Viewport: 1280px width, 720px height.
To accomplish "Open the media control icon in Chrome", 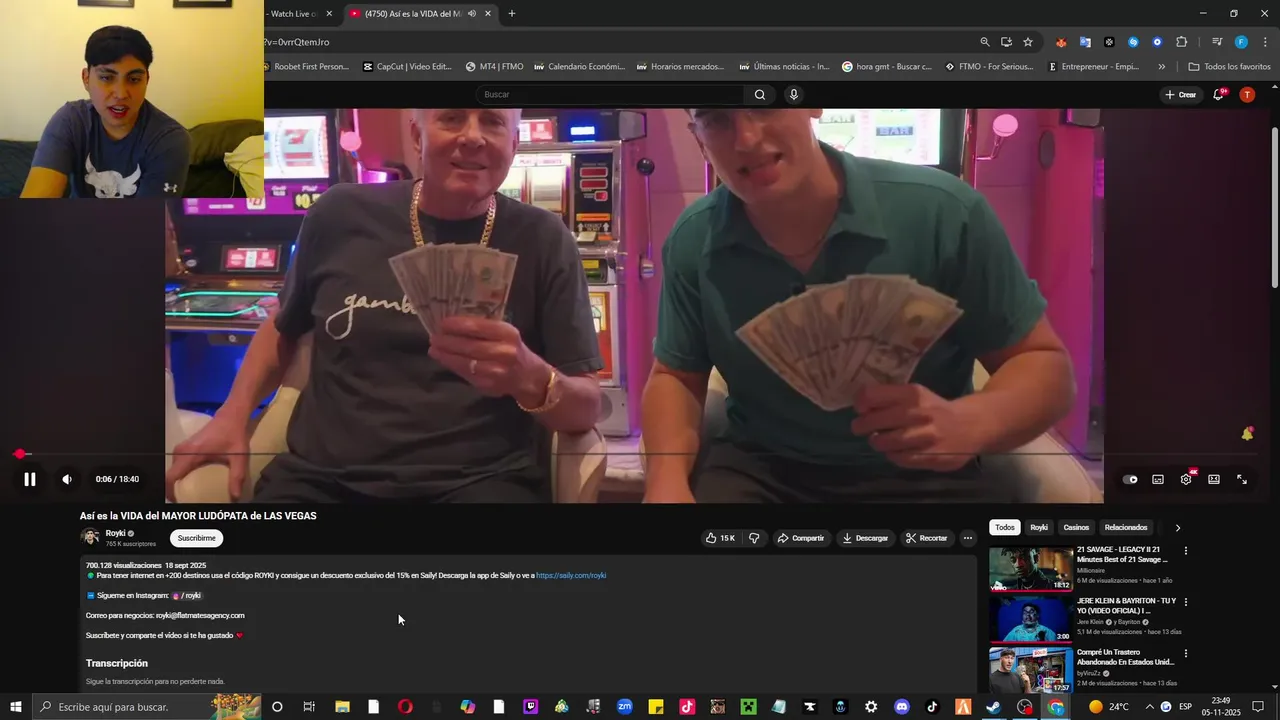I will [1217, 42].
